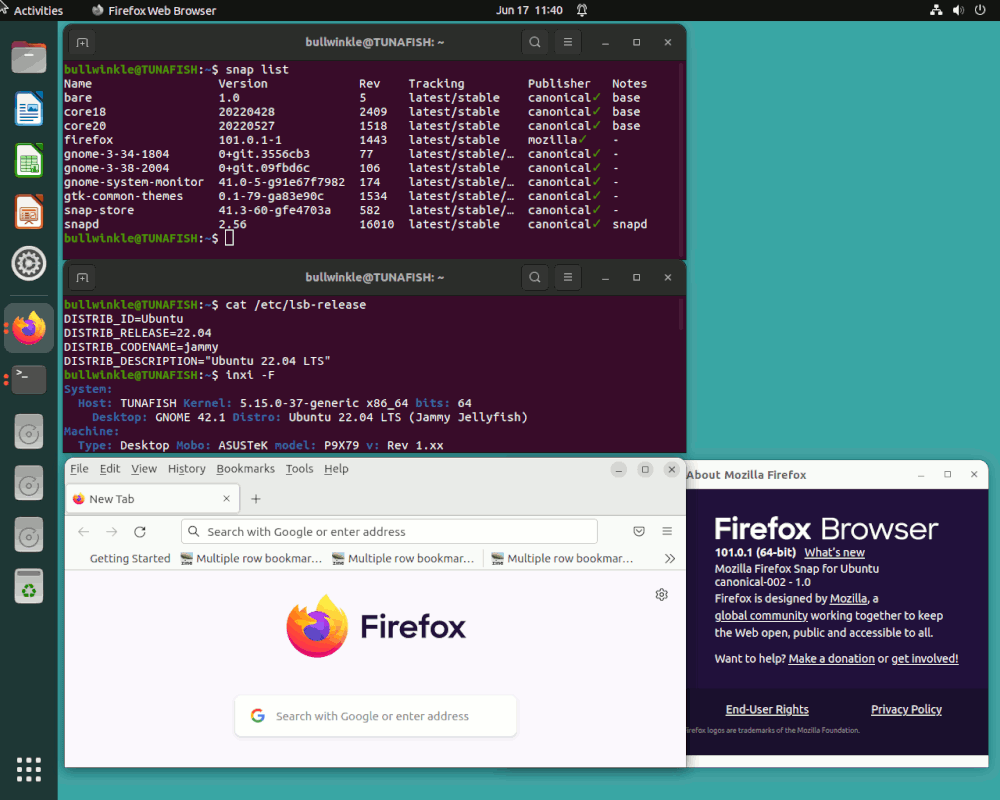The height and width of the screenshot is (800, 1000).
Task: Launch LibreOffice Impress from dock
Action: pos(29,212)
